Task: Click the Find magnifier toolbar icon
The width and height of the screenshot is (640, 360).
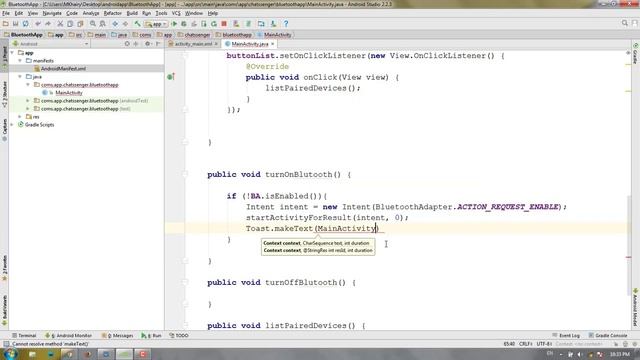Action: pyautogui.click(x=93, y=24)
